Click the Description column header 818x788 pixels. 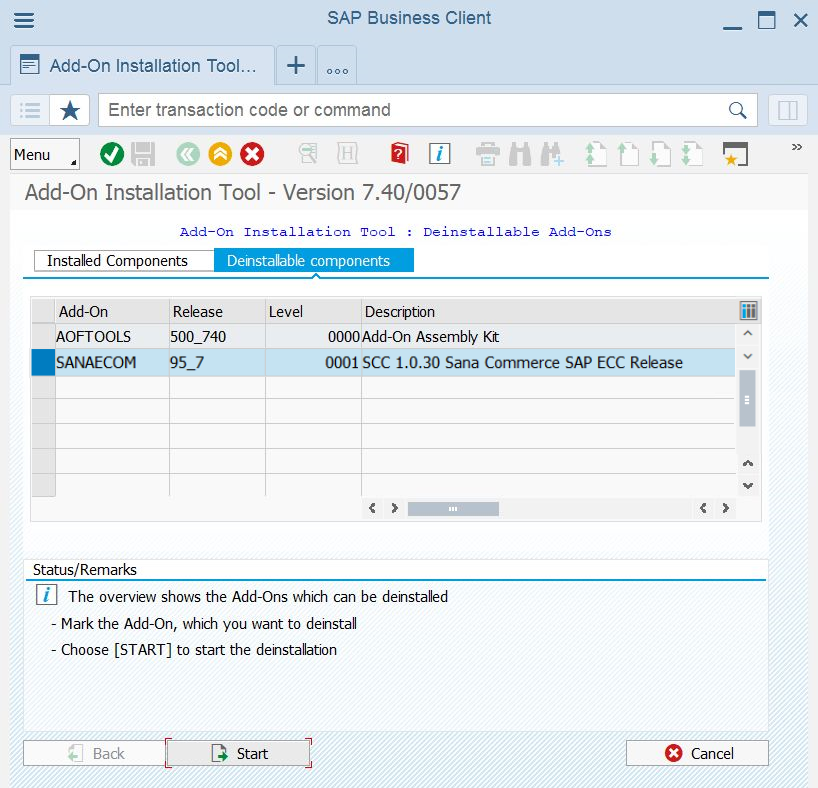[x=549, y=311]
